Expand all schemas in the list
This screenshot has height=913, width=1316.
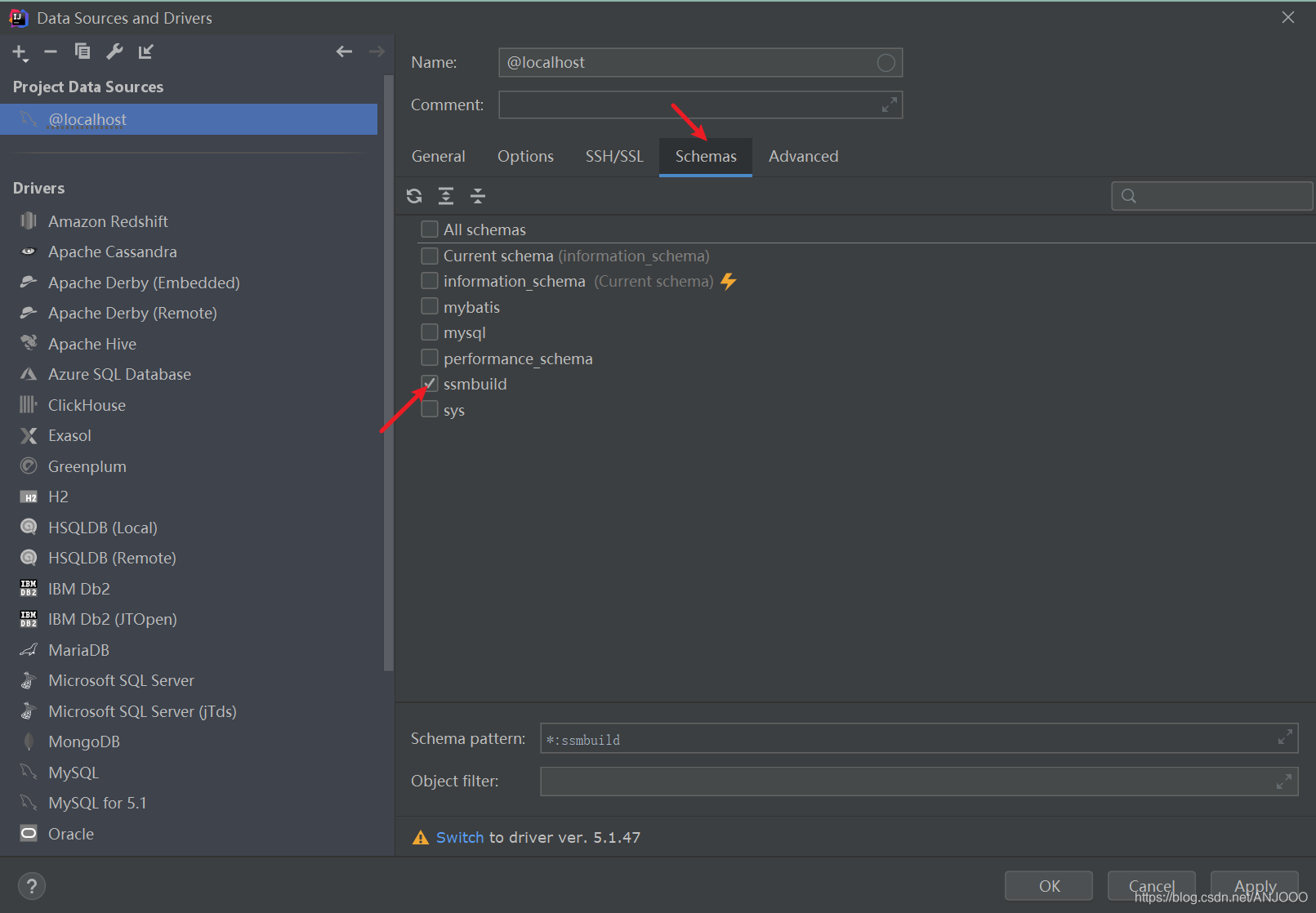coord(446,196)
